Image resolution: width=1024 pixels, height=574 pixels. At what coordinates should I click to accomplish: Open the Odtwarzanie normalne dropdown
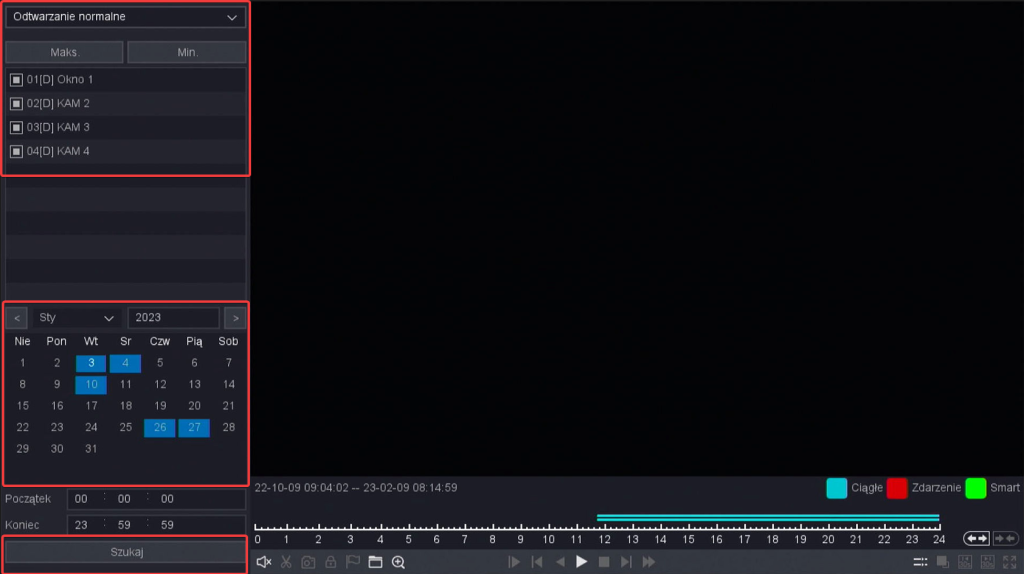coord(126,17)
